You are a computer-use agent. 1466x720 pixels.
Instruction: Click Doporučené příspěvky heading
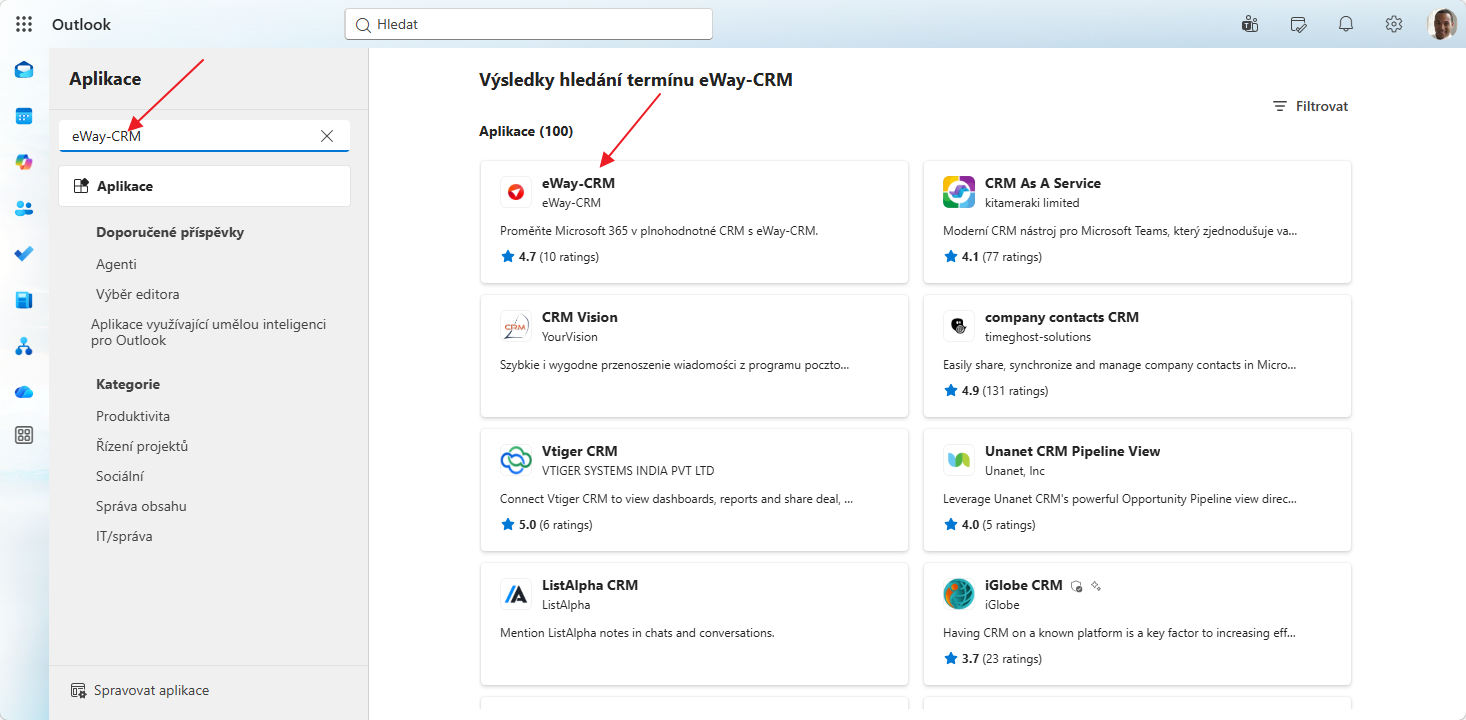170,232
